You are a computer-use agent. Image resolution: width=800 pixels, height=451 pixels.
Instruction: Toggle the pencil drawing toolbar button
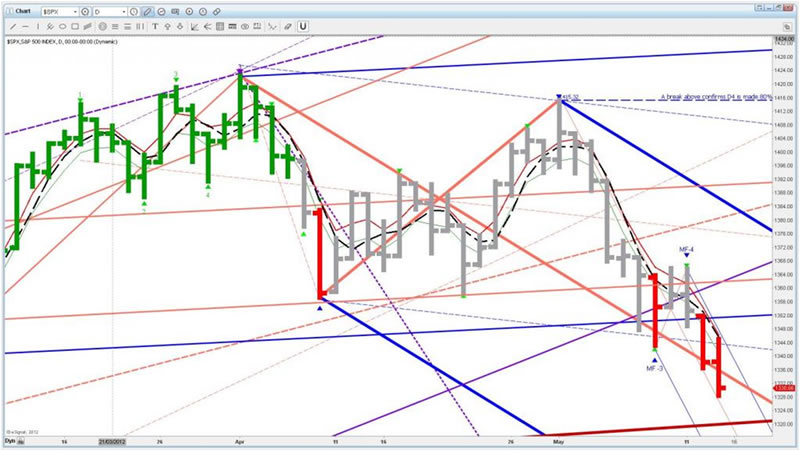pyautogui.click(x=147, y=12)
